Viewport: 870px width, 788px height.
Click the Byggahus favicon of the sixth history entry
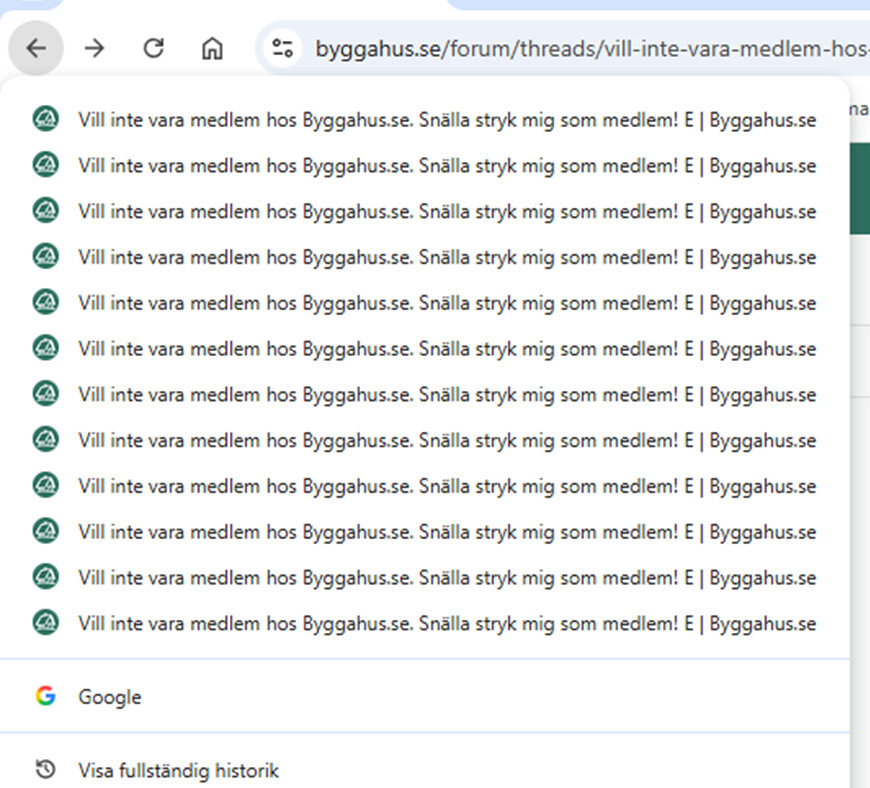[45, 348]
